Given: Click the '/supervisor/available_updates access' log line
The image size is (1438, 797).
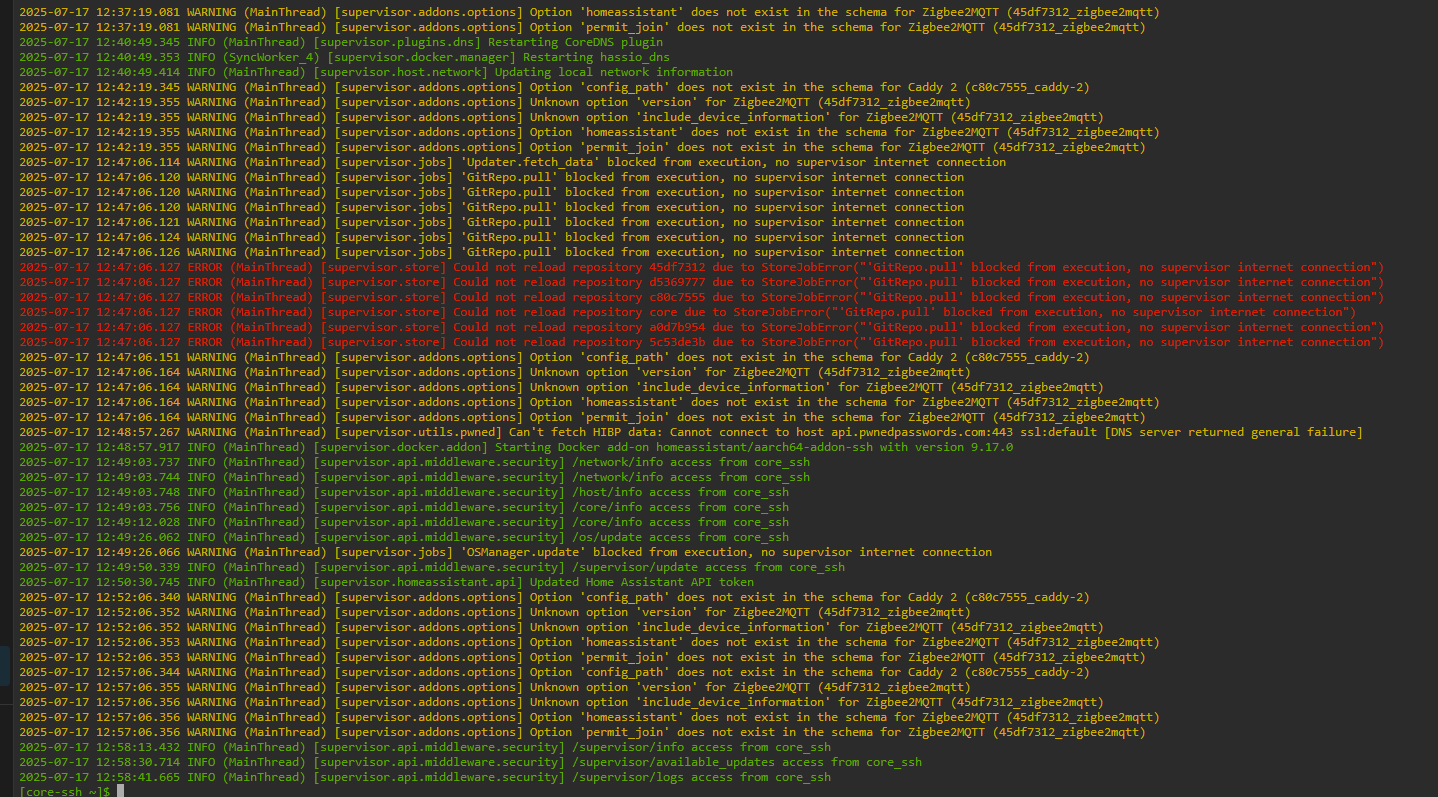Looking at the screenshot, I should [471, 762].
